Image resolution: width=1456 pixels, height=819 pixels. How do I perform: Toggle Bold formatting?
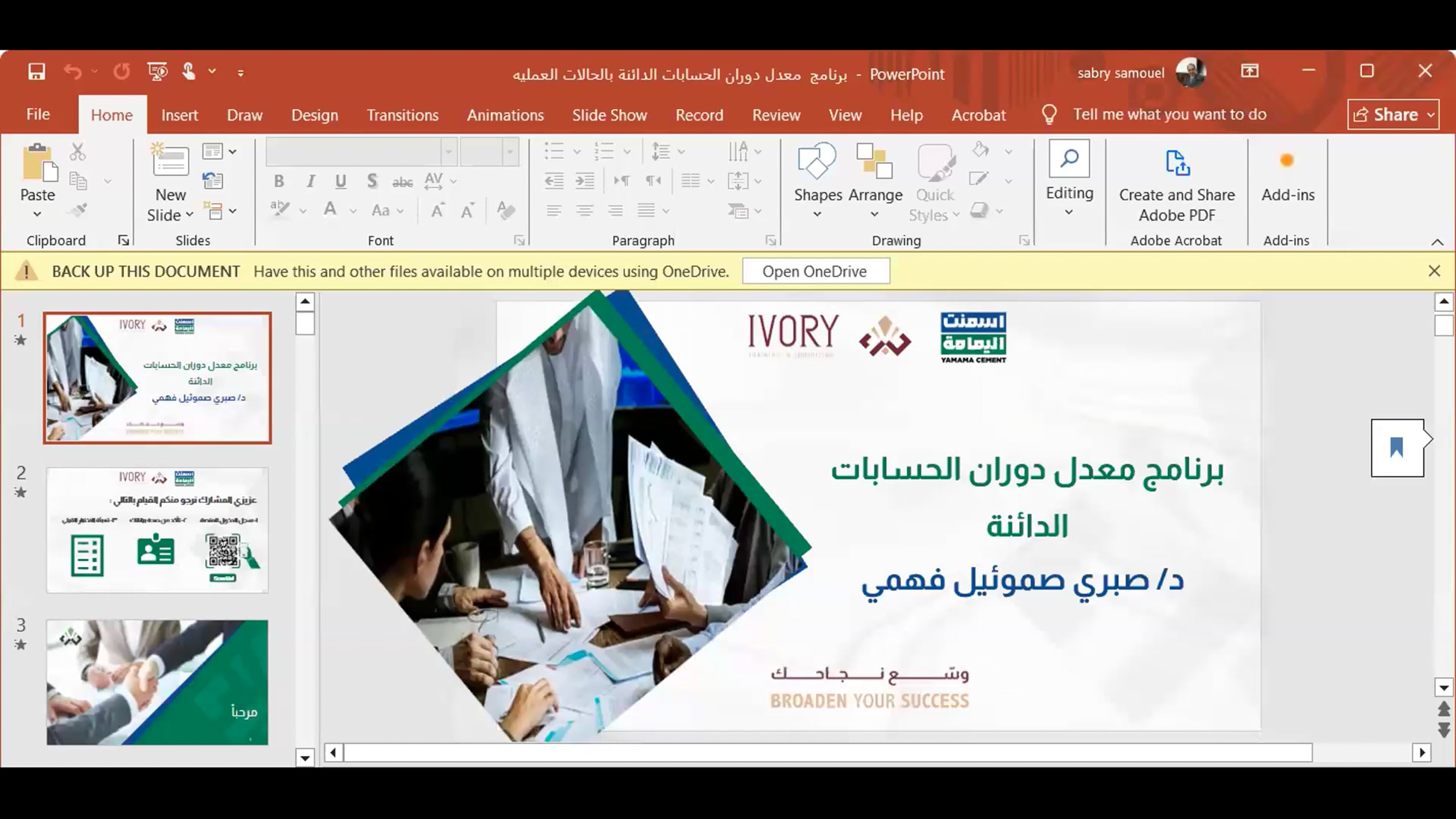tap(279, 181)
